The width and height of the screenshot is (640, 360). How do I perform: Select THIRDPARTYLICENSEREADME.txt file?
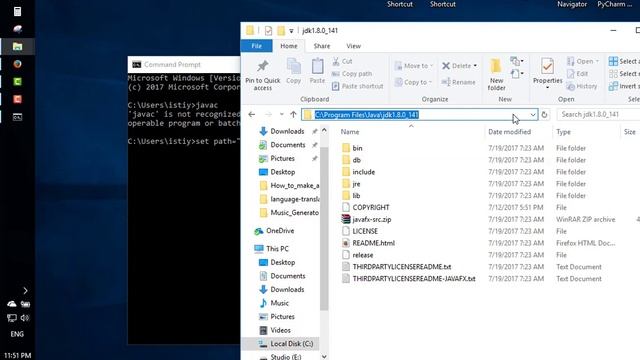point(402,267)
